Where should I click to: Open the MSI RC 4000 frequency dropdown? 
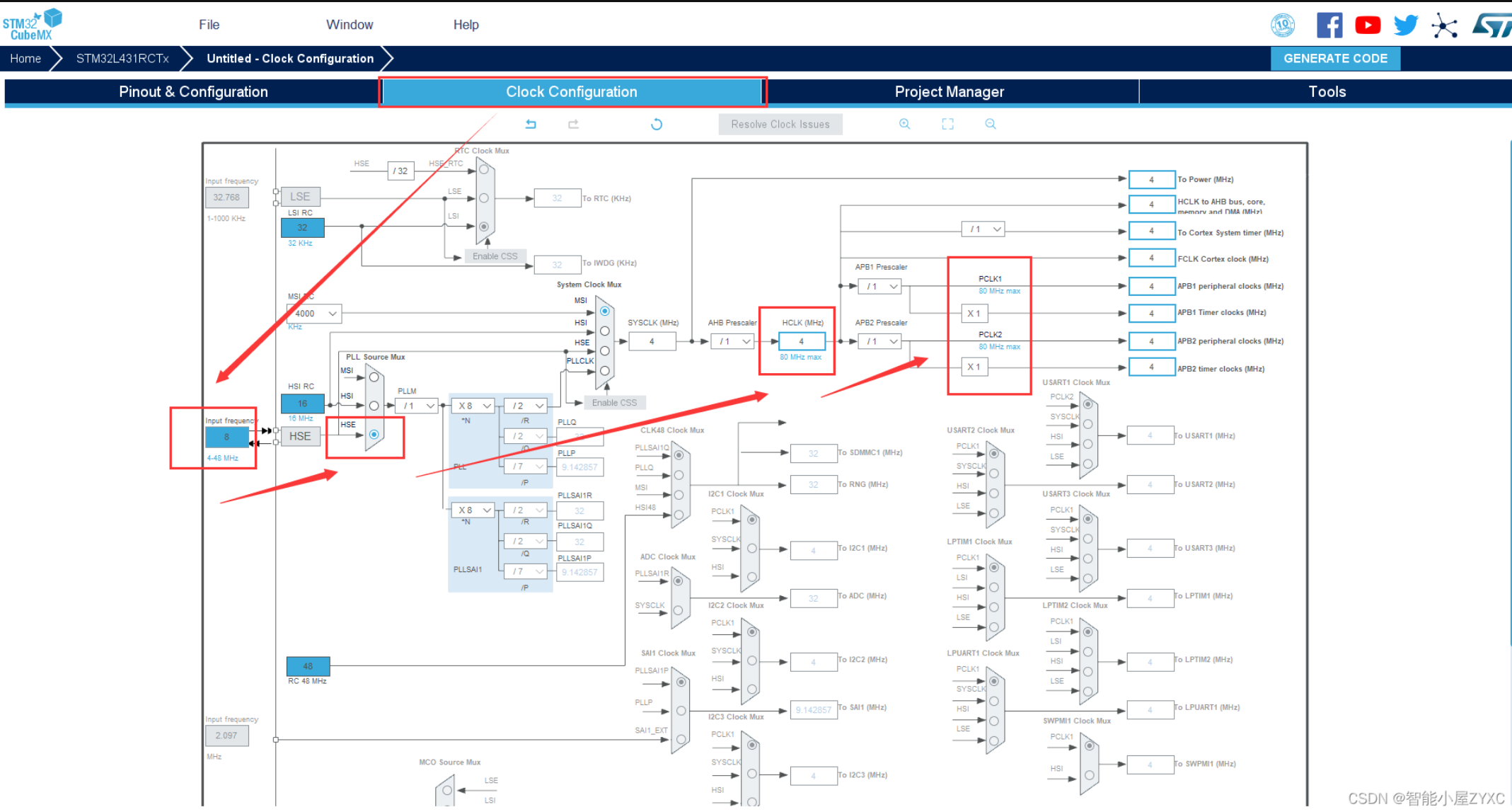point(314,313)
